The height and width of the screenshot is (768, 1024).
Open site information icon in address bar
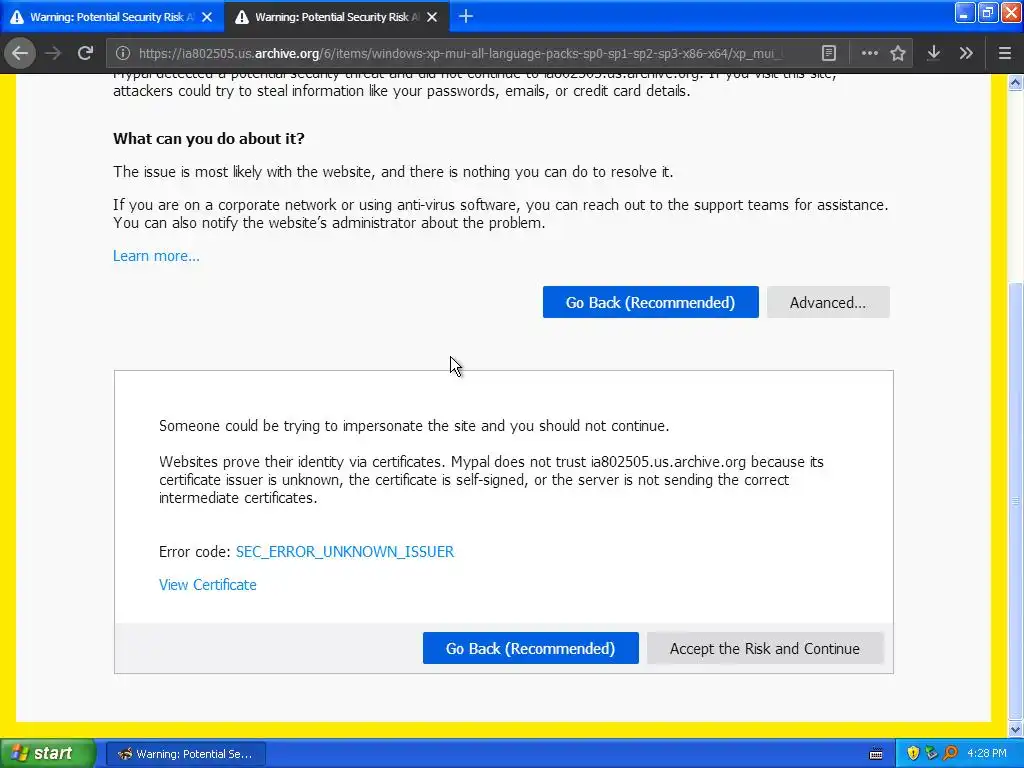pos(123,53)
